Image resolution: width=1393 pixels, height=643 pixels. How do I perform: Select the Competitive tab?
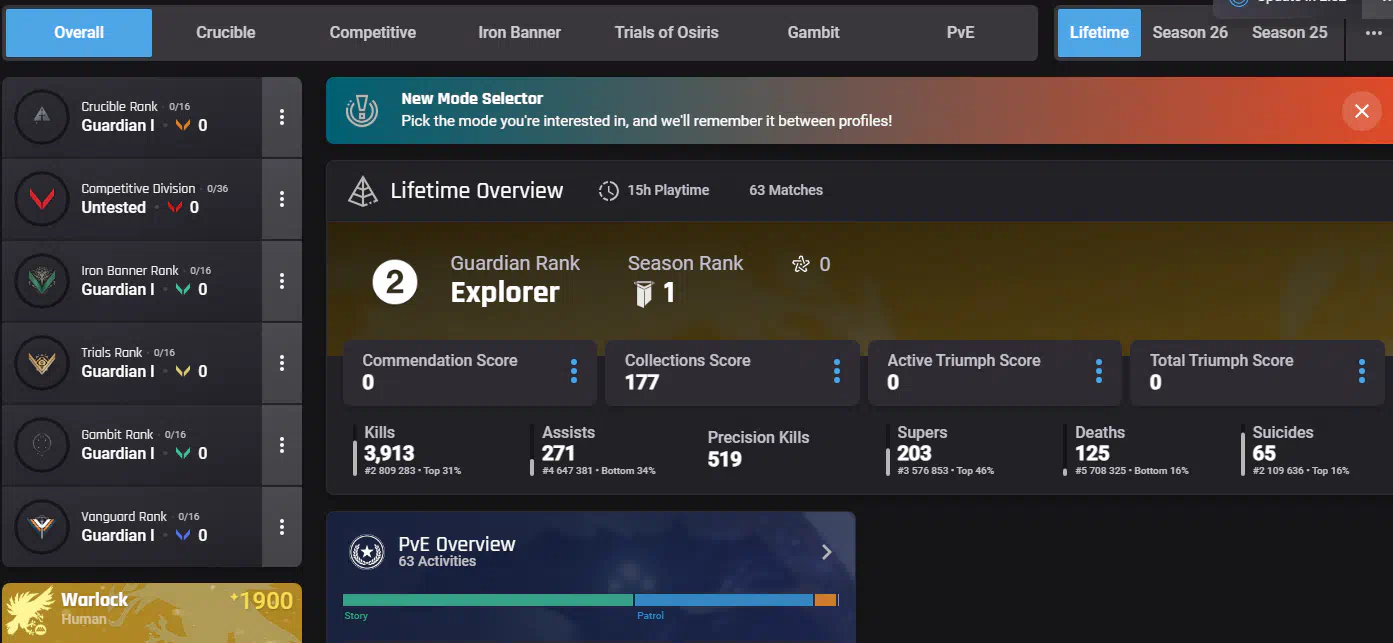pyautogui.click(x=373, y=33)
